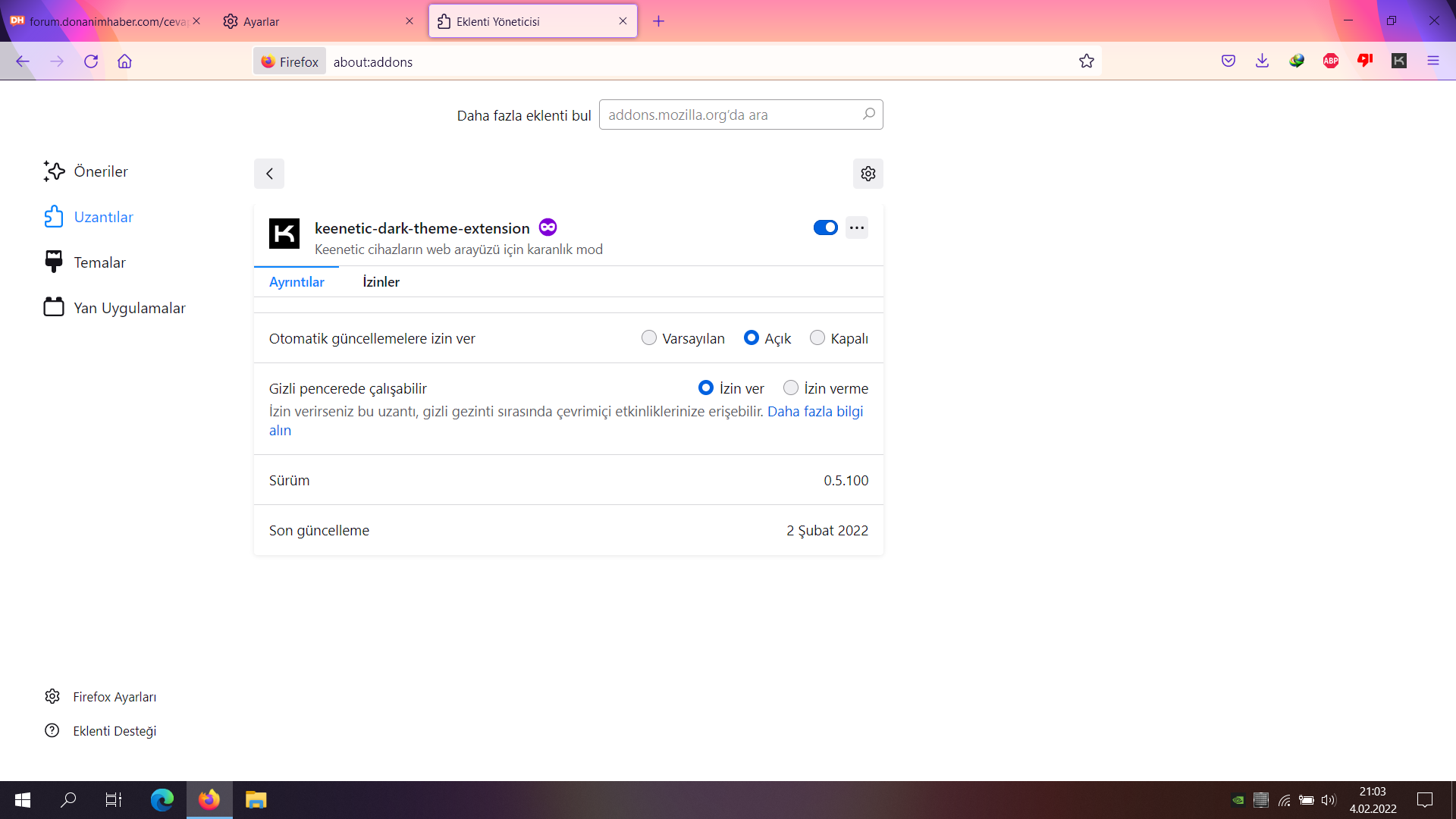The height and width of the screenshot is (819, 1456).
Task: Click the browser forward arrow
Action: (57, 61)
